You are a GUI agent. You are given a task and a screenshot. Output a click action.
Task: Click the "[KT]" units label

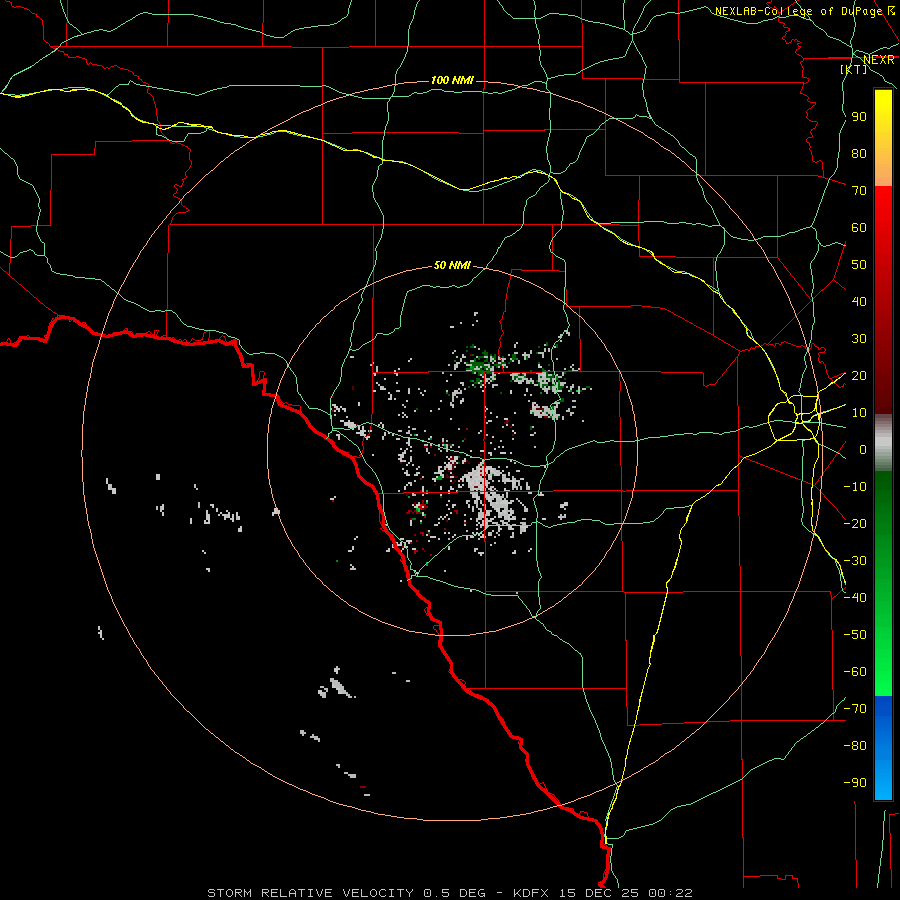(854, 69)
